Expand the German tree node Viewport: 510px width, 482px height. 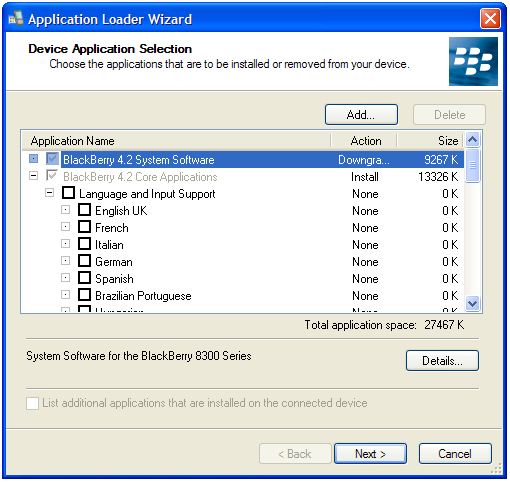(x=65, y=261)
